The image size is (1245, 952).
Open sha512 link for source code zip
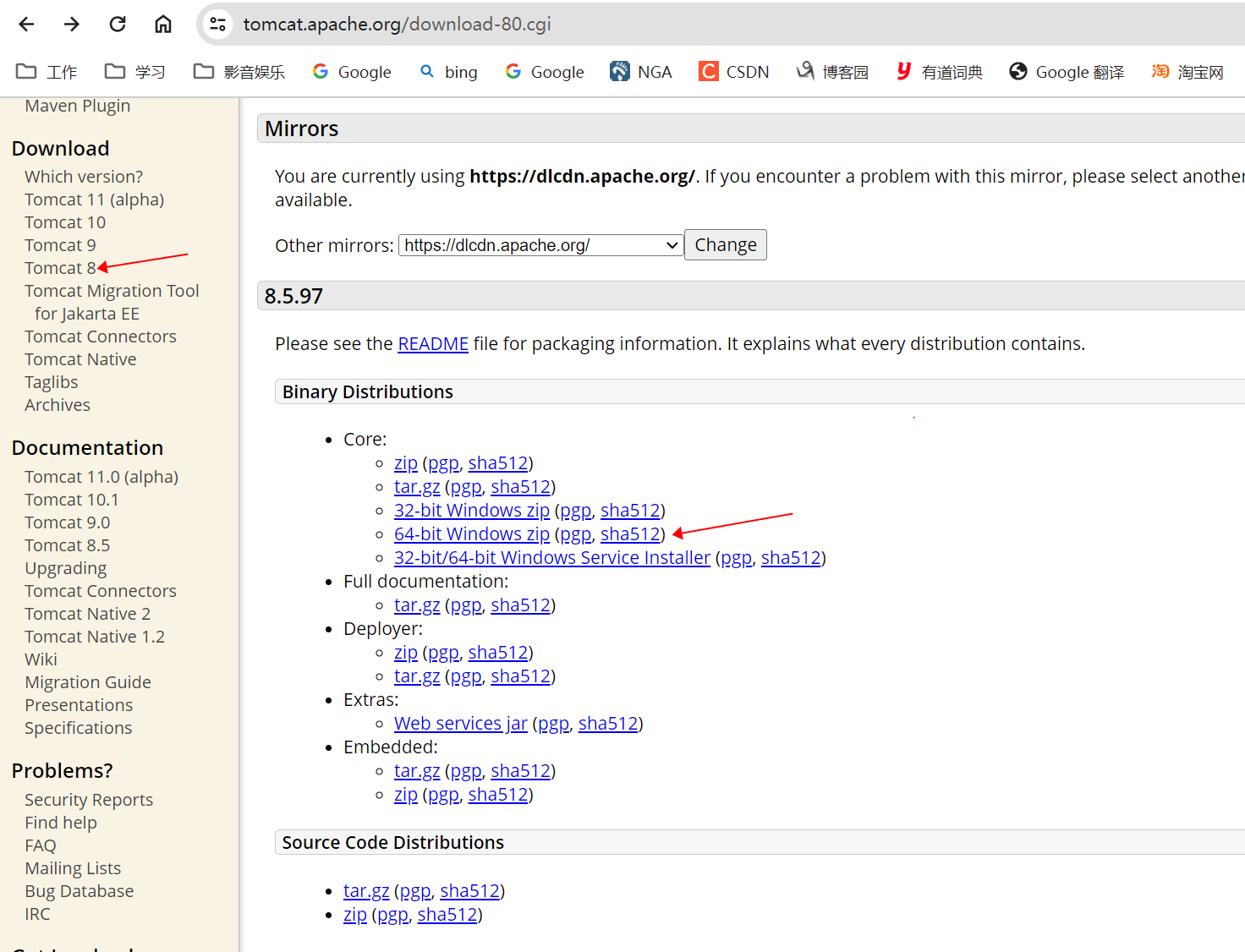tap(447, 915)
